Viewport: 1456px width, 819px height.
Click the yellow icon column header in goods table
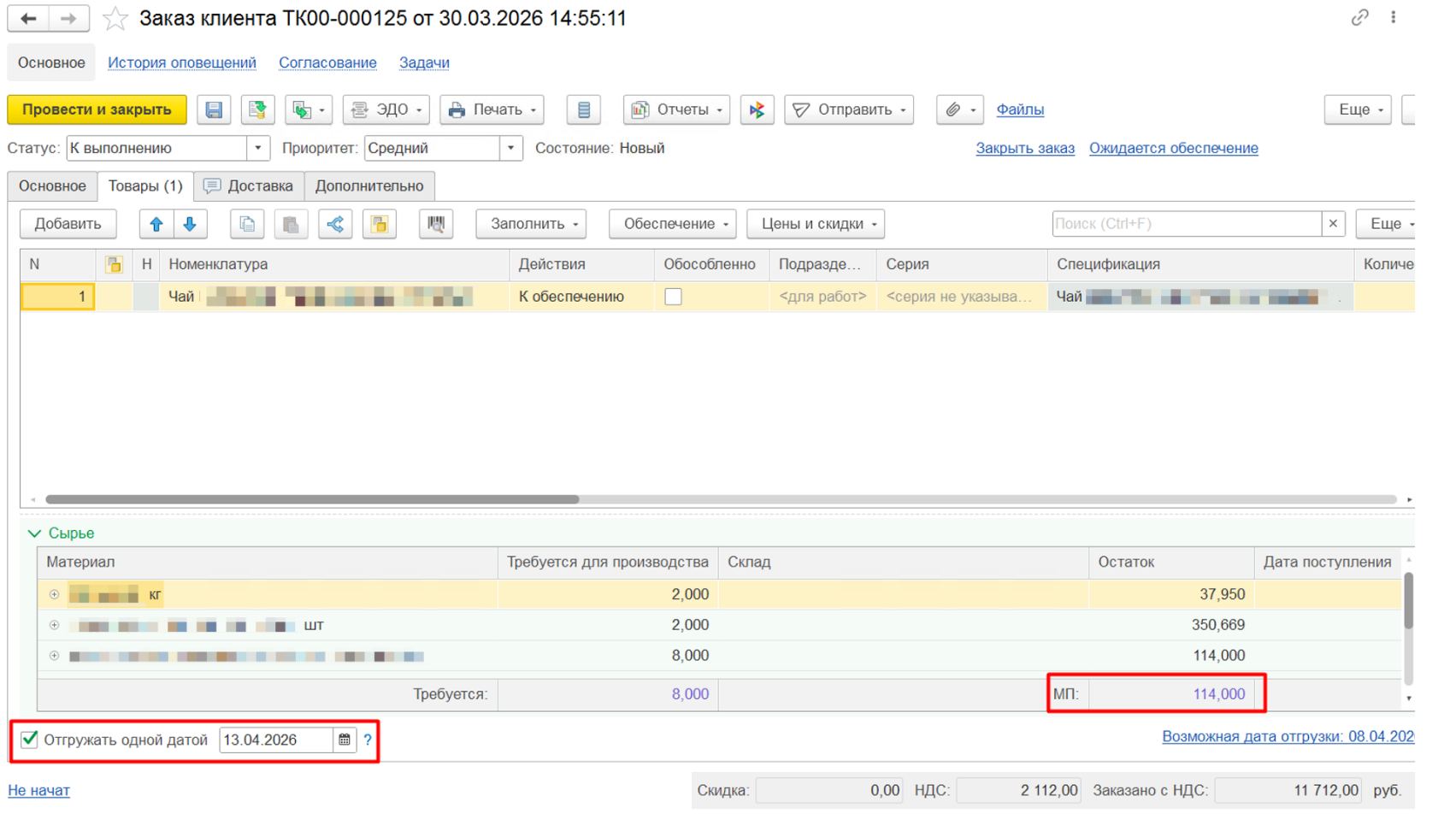(113, 264)
